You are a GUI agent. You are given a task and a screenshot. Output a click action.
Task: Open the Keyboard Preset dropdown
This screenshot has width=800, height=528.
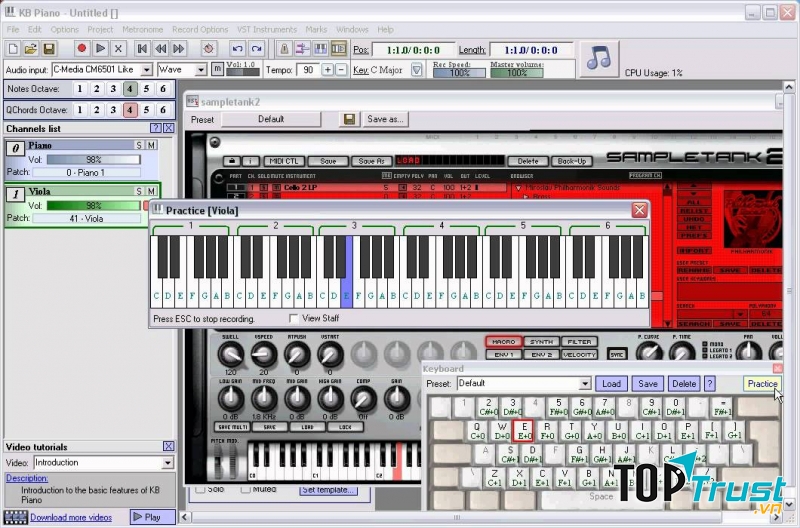tap(585, 384)
